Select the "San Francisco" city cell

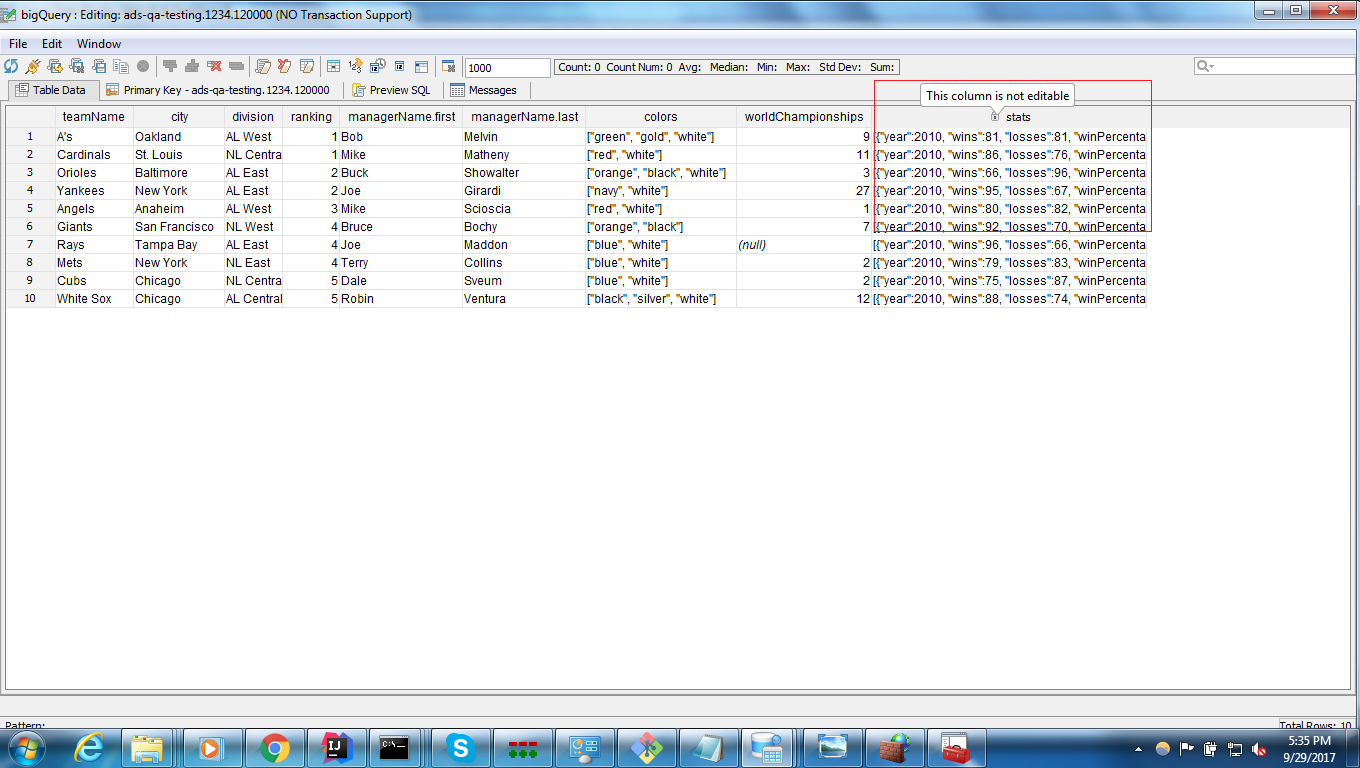[x=179, y=226]
